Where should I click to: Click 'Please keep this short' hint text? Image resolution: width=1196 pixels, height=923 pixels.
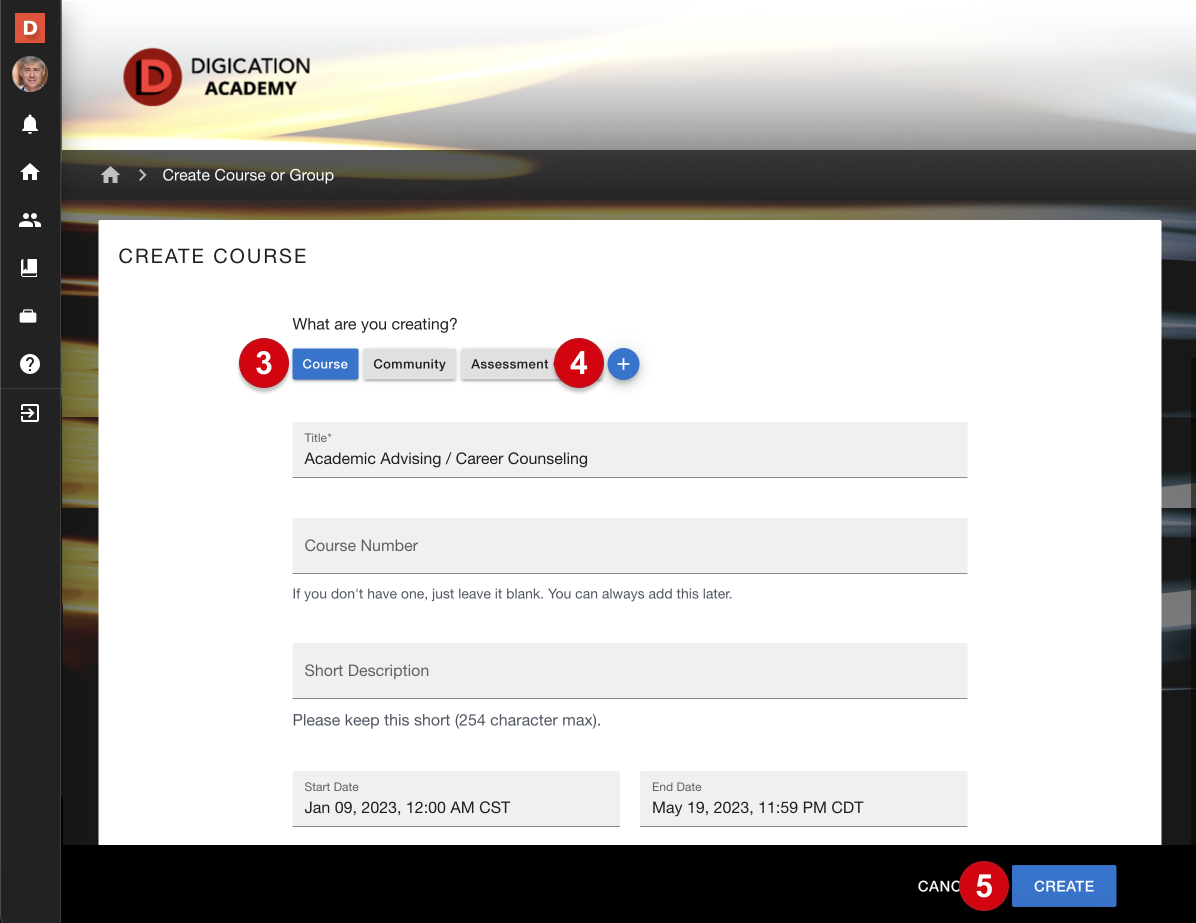coord(447,721)
